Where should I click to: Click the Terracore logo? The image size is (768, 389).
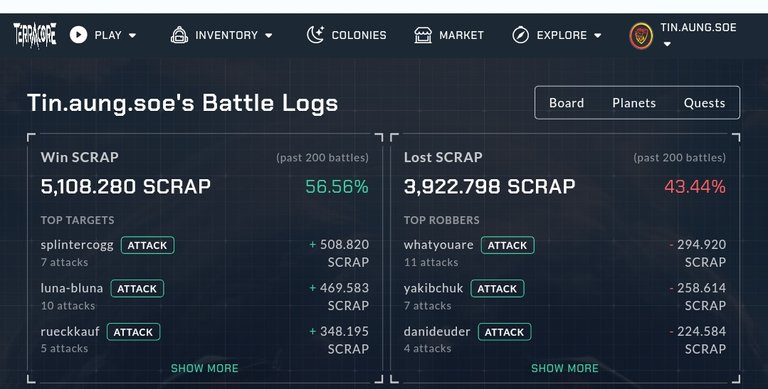click(35, 35)
